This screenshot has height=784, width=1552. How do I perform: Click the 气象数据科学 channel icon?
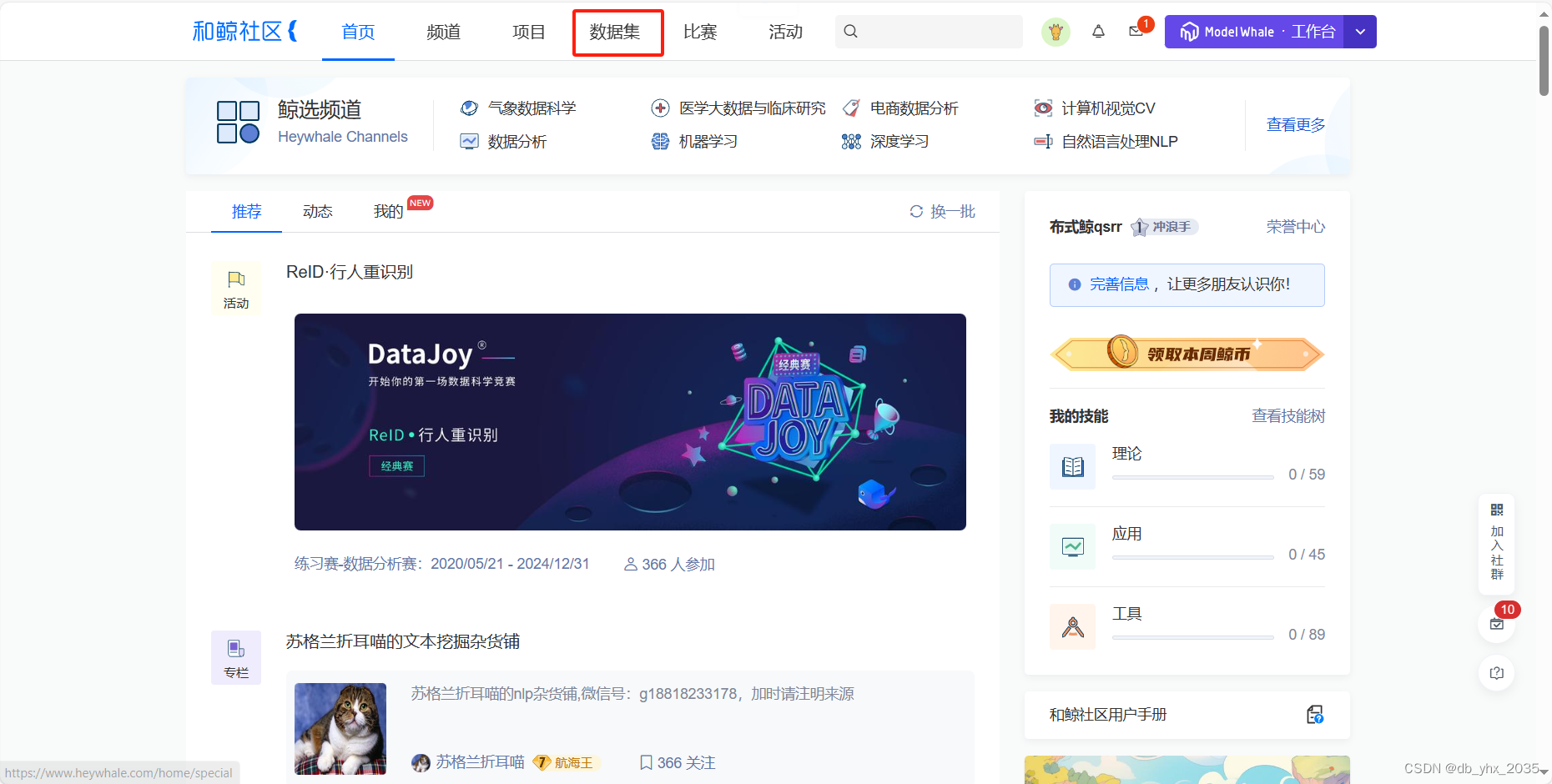pos(469,108)
